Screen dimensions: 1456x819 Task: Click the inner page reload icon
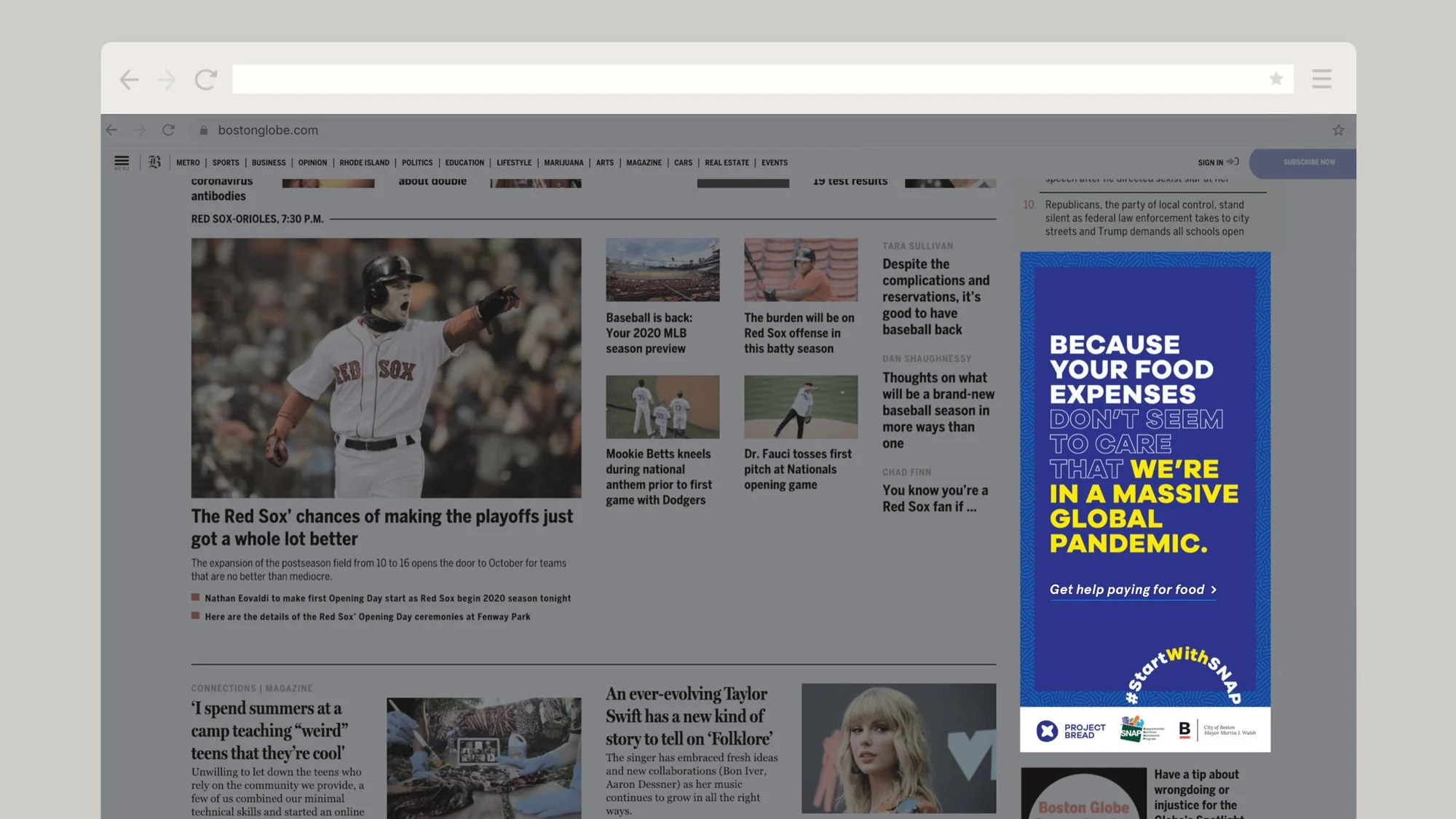click(x=168, y=130)
